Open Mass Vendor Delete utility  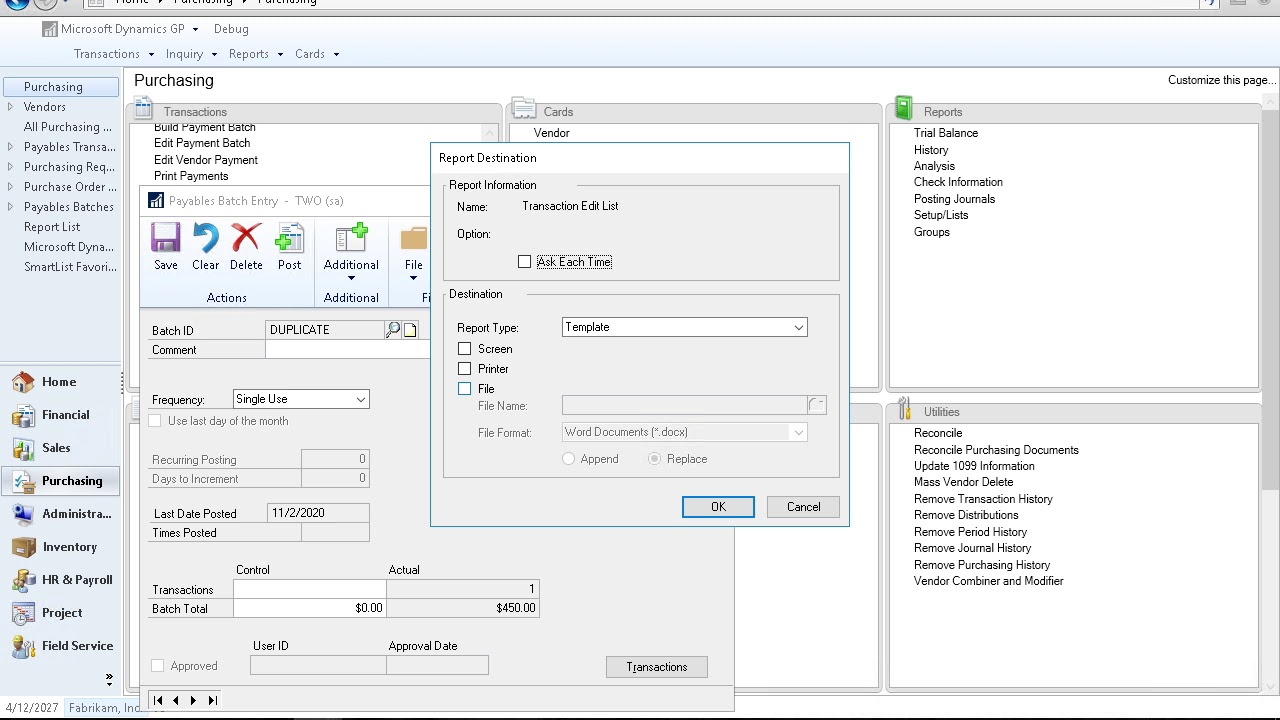tap(963, 482)
